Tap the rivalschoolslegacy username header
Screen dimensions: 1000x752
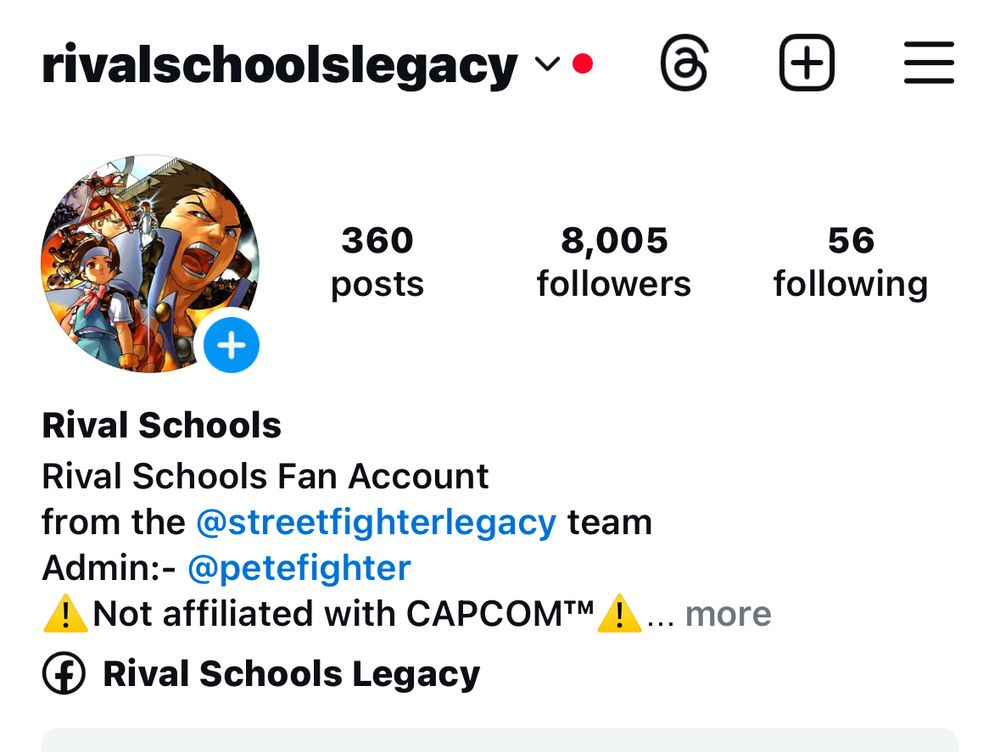point(279,66)
